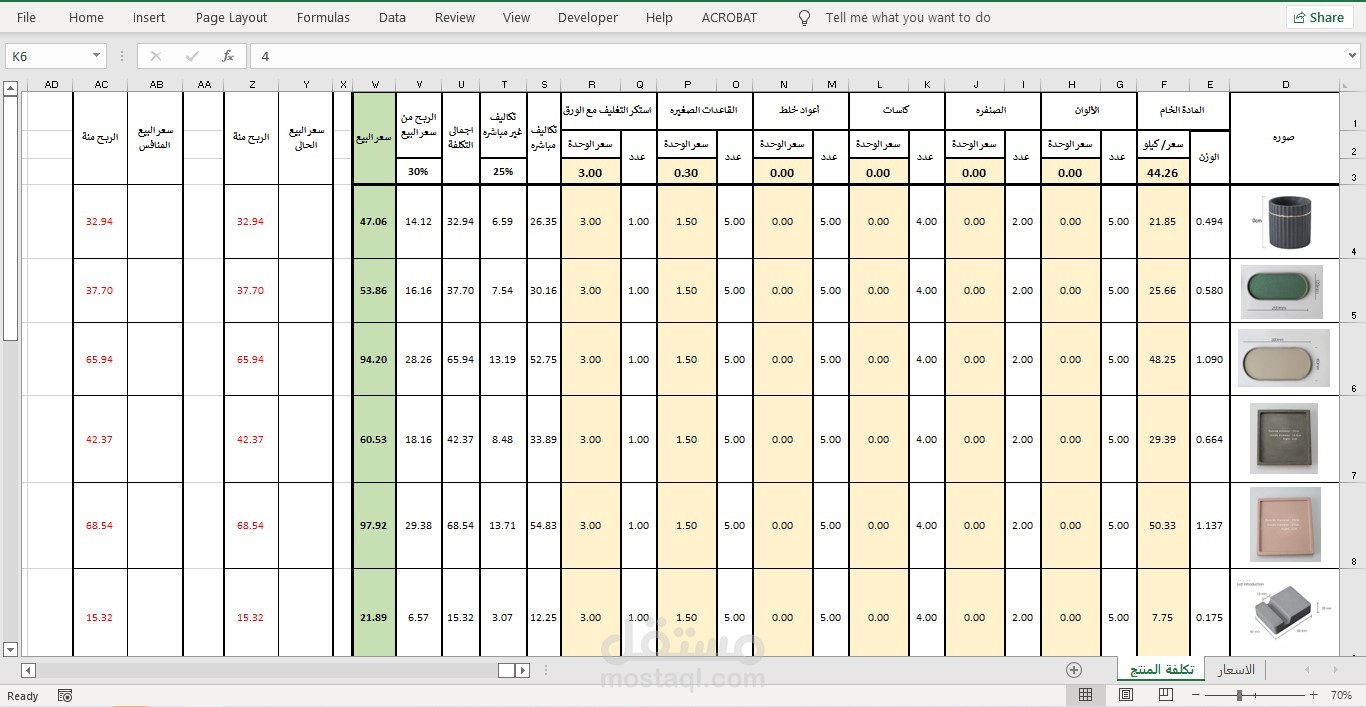Screen dimensions: 1366x707
Task: Switch to Page Break Preview icon
Action: [1166, 695]
